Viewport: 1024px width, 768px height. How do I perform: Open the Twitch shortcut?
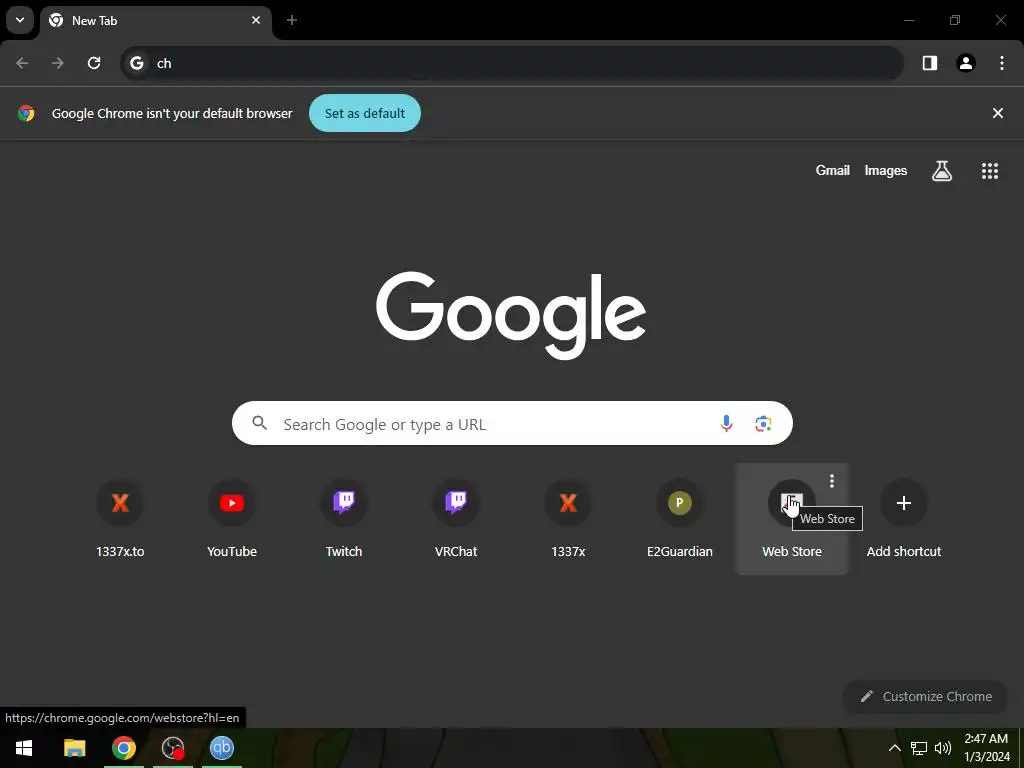[x=344, y=519]
